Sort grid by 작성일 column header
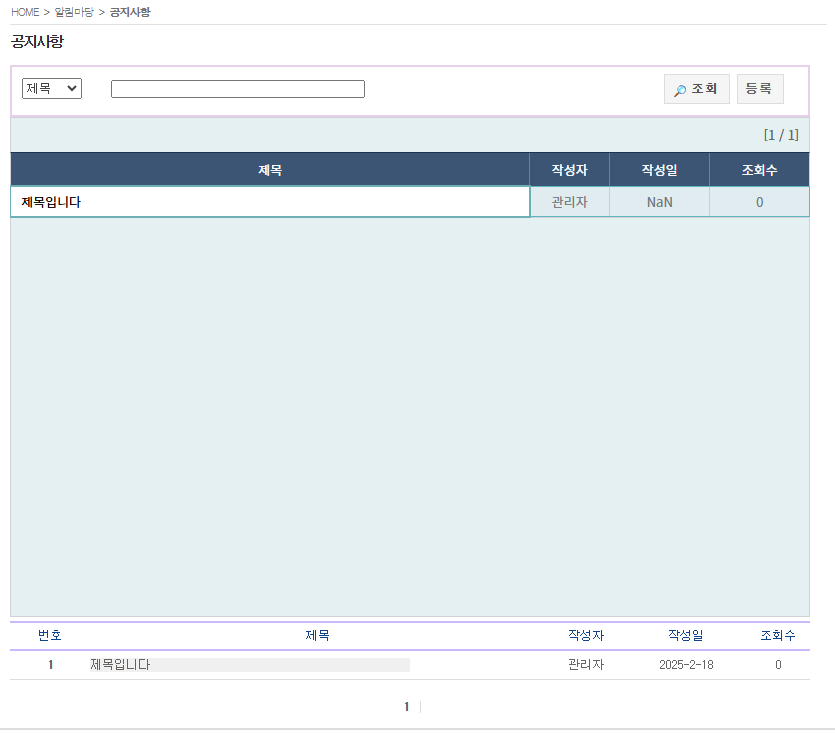835x754 pixels. [x=659, y=170]
